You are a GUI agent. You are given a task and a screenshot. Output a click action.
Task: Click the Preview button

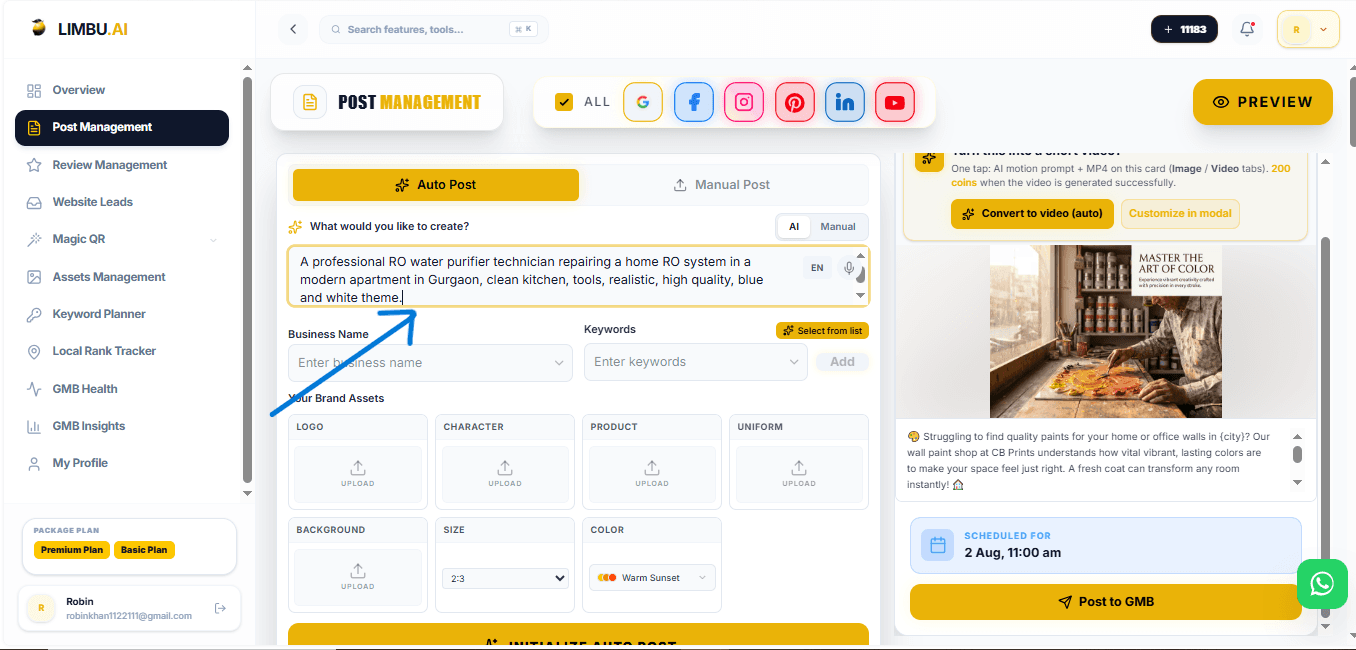(x=1263, y=102)
